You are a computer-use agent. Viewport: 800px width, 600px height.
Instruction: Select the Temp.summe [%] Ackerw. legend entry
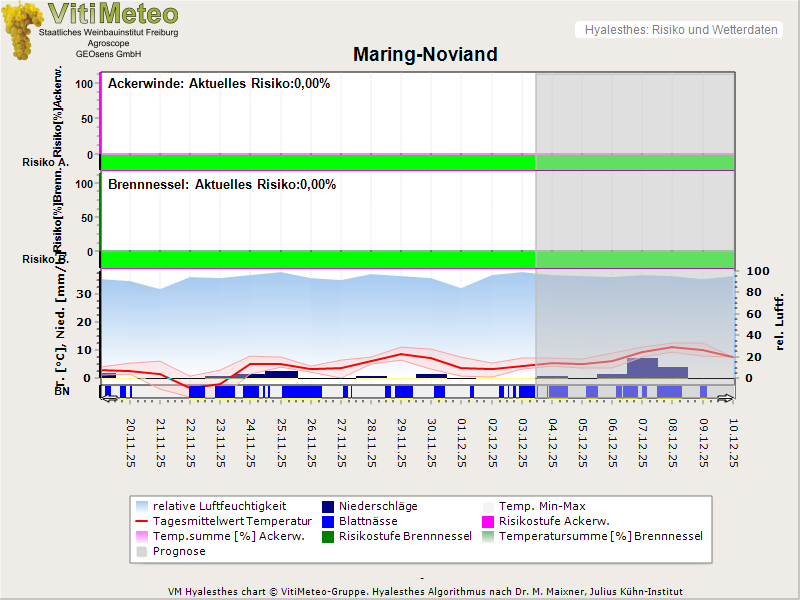pyautogui.click(x=218, y=536)
